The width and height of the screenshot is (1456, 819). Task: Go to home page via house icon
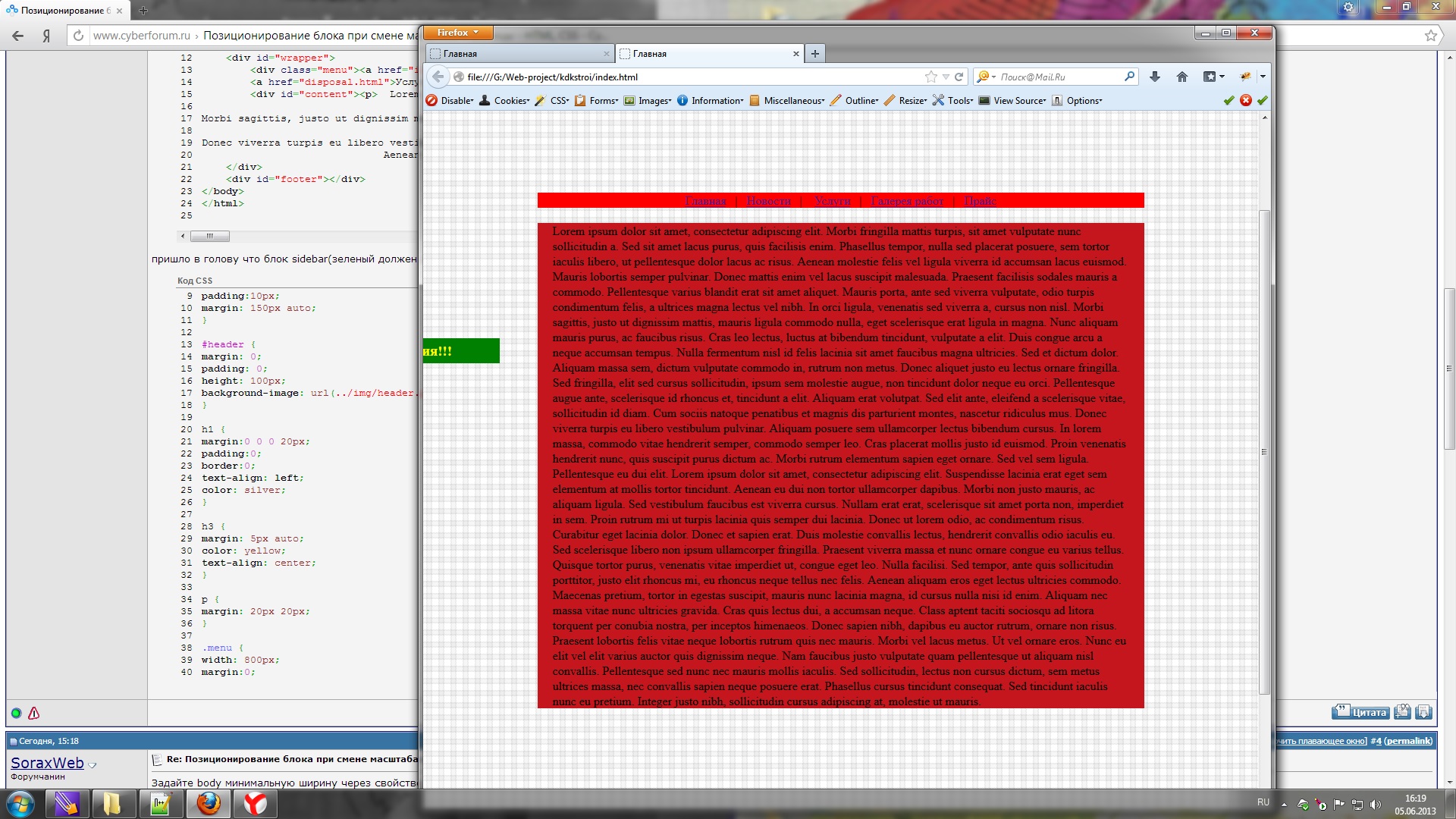[x=1181, y=77]
